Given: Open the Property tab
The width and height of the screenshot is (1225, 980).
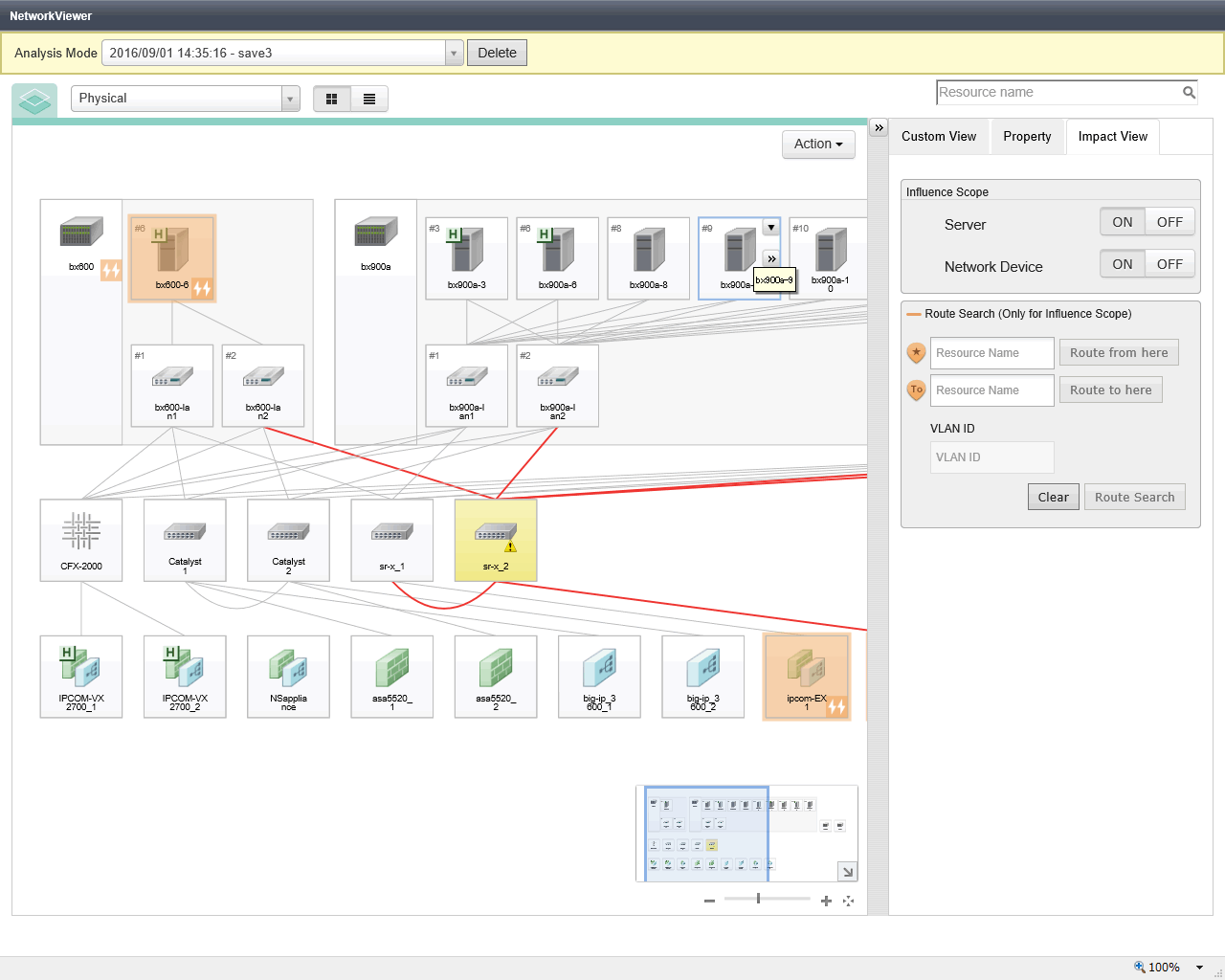Looking at the screenshot, I should (1027, 137).
